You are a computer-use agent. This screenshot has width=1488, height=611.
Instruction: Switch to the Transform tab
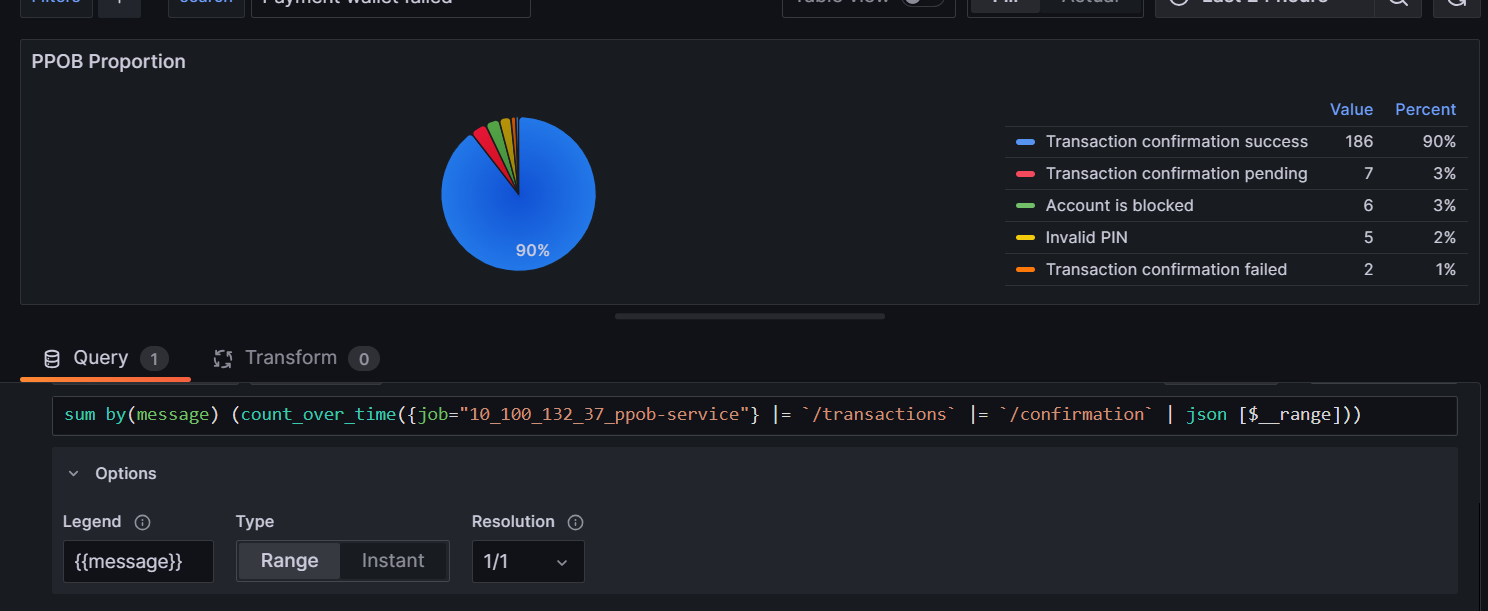pyautogui.click(x=297, y=359)
